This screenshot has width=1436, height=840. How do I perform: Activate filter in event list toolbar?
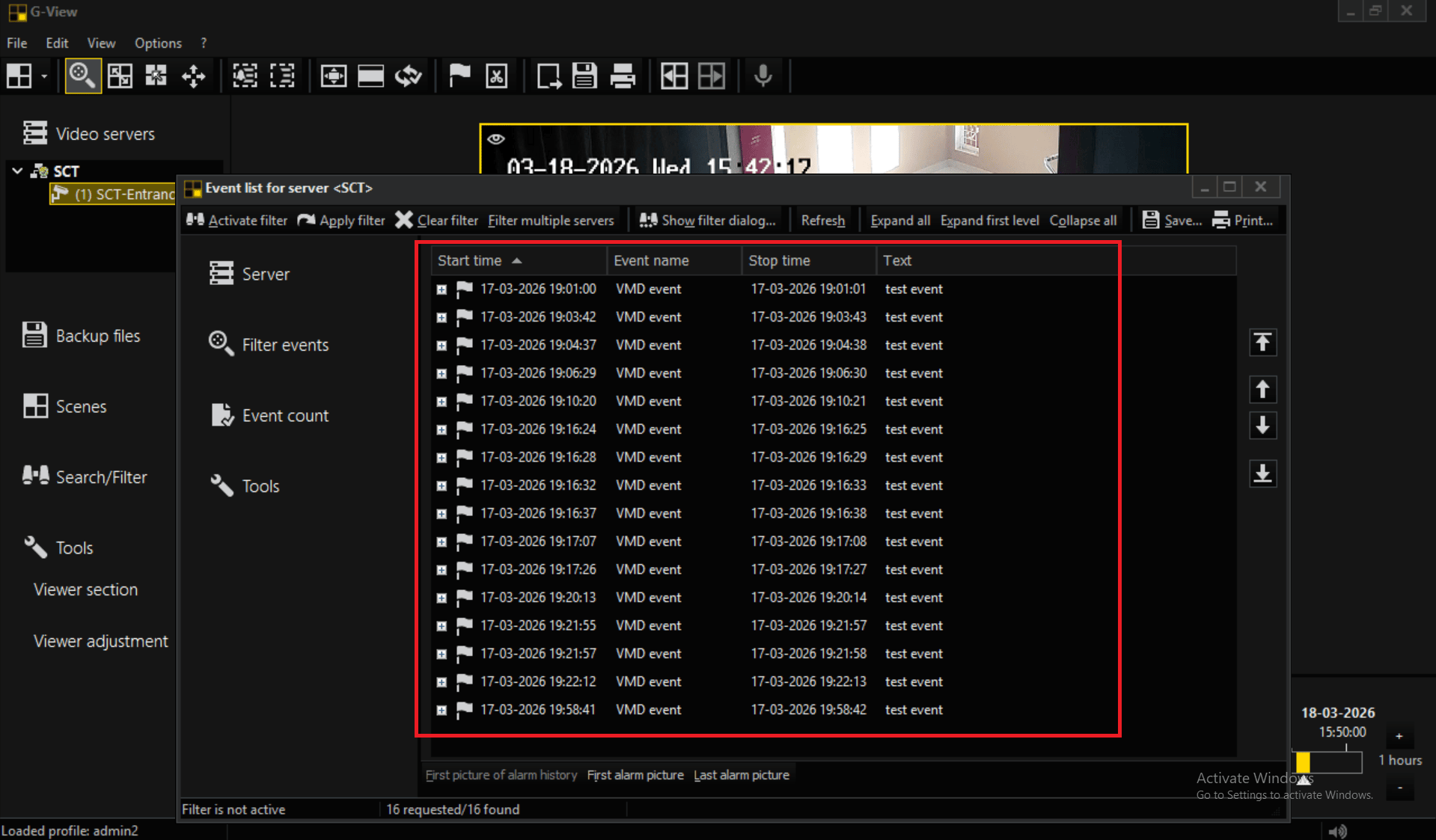237,221
